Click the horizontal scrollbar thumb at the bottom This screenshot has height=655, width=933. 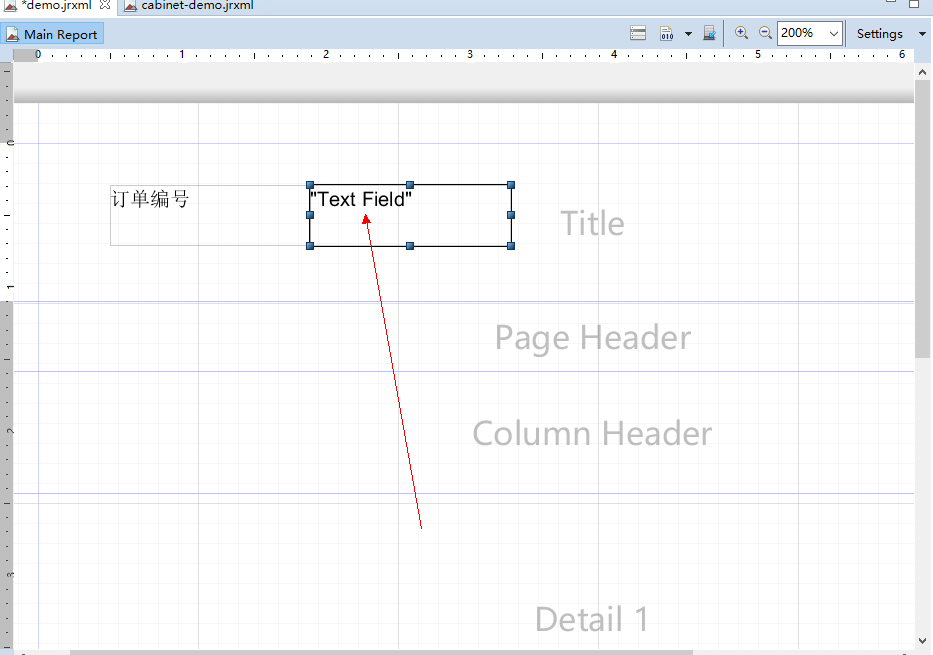381,653
